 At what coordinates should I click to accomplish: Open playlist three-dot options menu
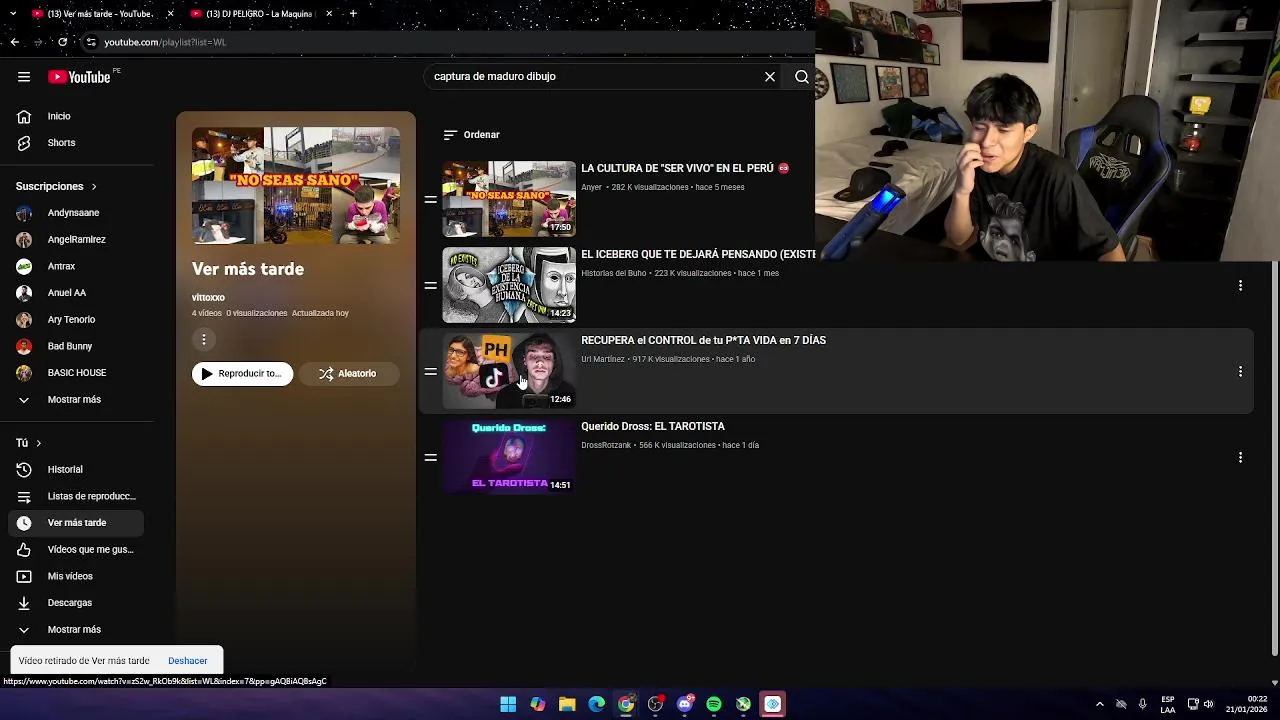(203, 340)
